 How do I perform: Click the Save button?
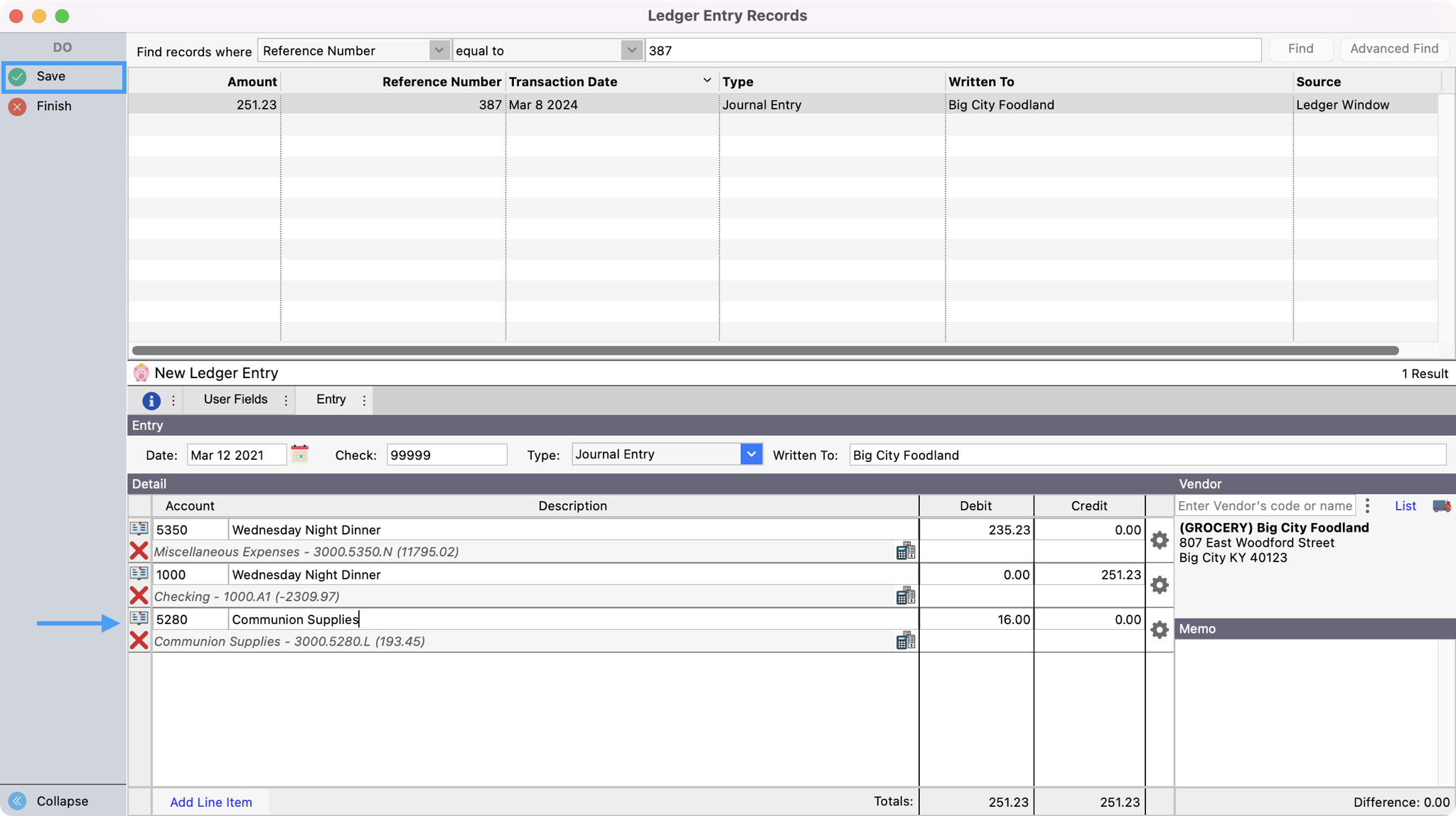pos(51,77)
